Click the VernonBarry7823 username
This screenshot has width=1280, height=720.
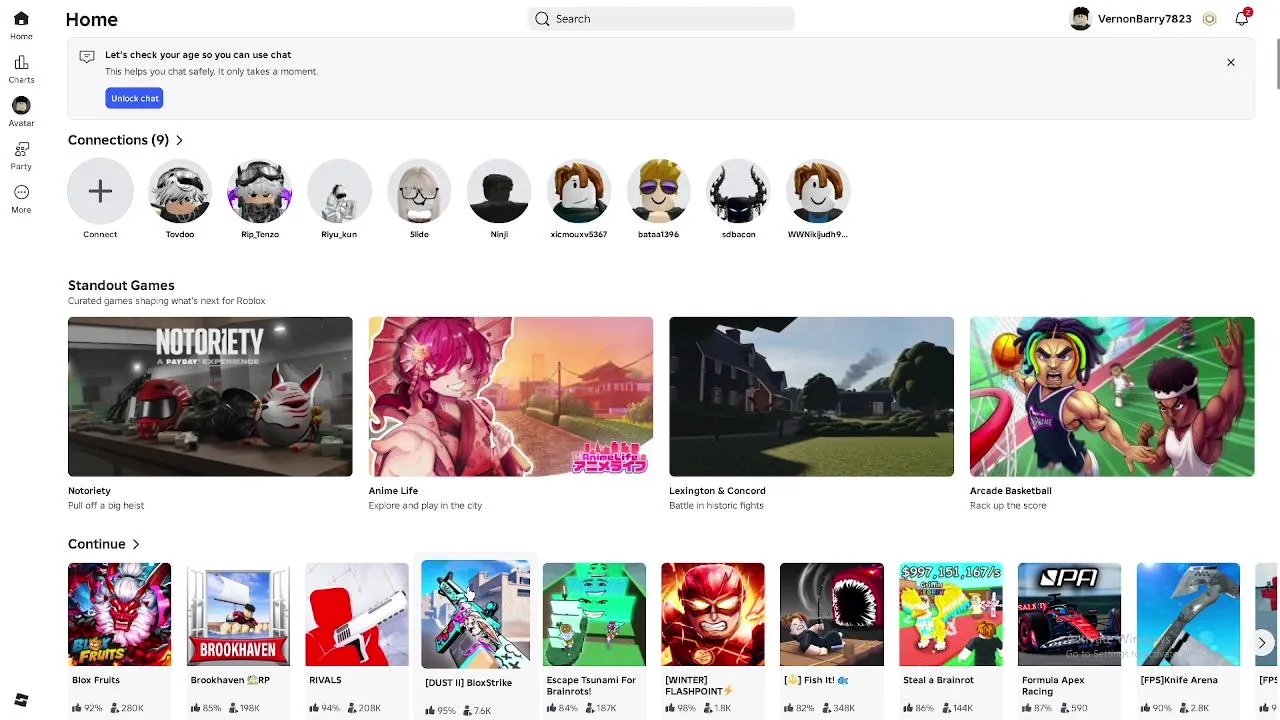point(1144,19)
